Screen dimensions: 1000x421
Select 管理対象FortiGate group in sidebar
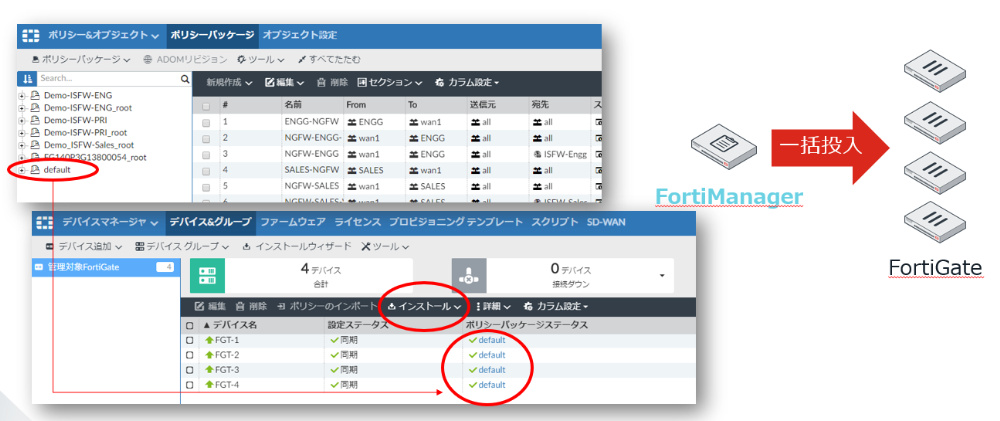pyautogui.click(x=105, y=267)
